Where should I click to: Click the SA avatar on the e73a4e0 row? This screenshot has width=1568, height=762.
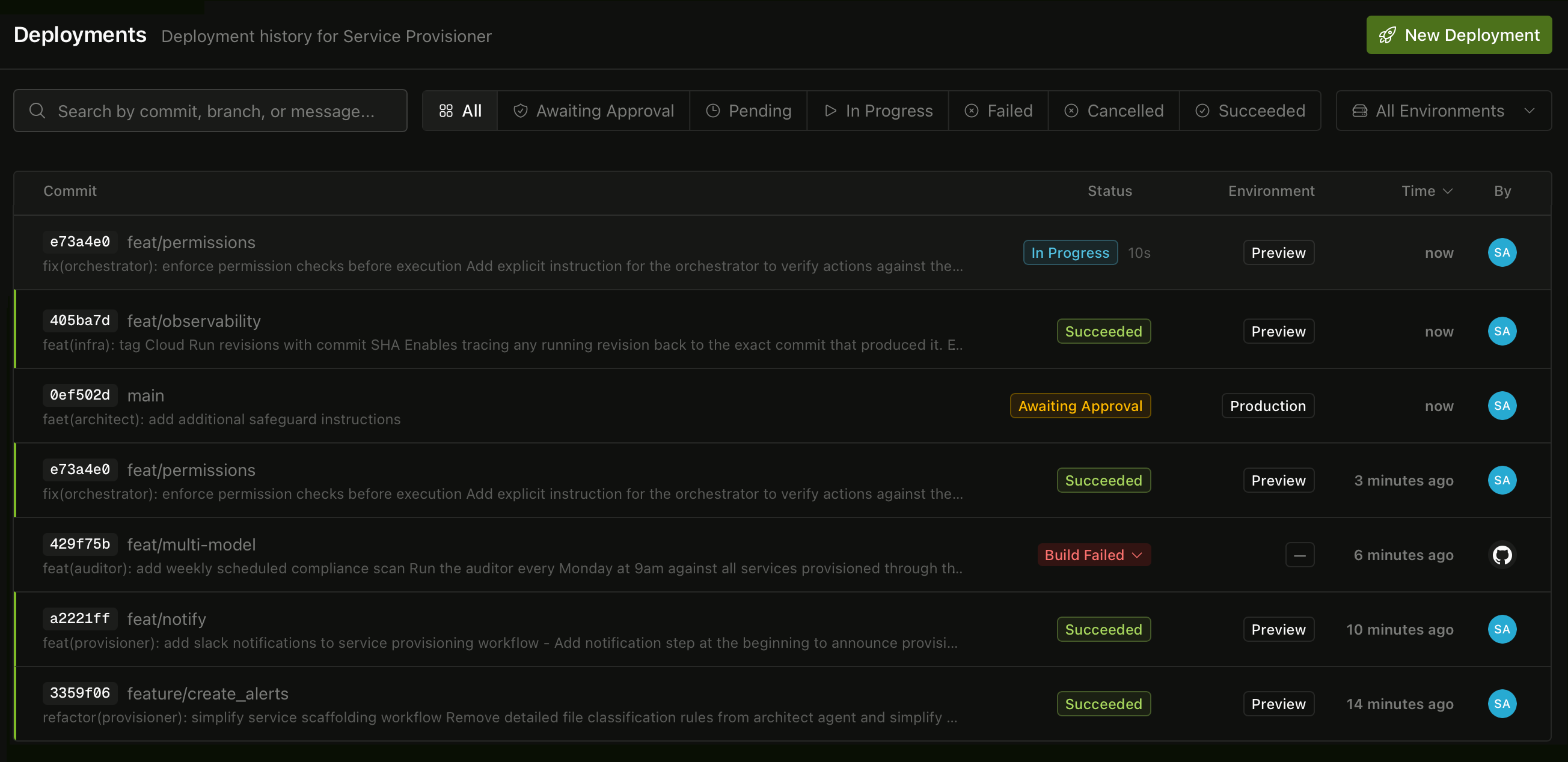[x=1502, y=252]
